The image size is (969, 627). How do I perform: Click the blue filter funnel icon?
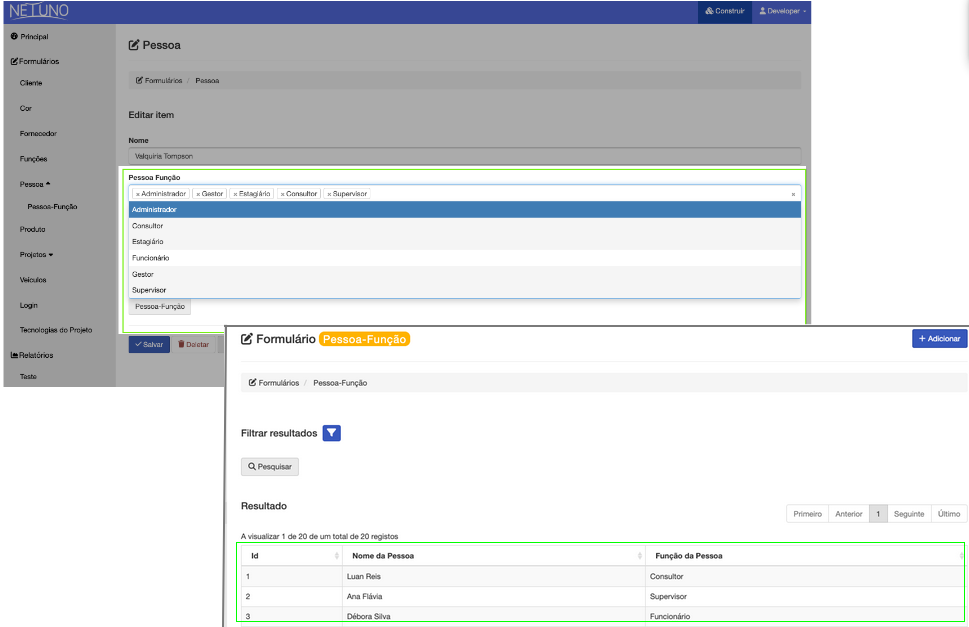(x=333, y=433)
